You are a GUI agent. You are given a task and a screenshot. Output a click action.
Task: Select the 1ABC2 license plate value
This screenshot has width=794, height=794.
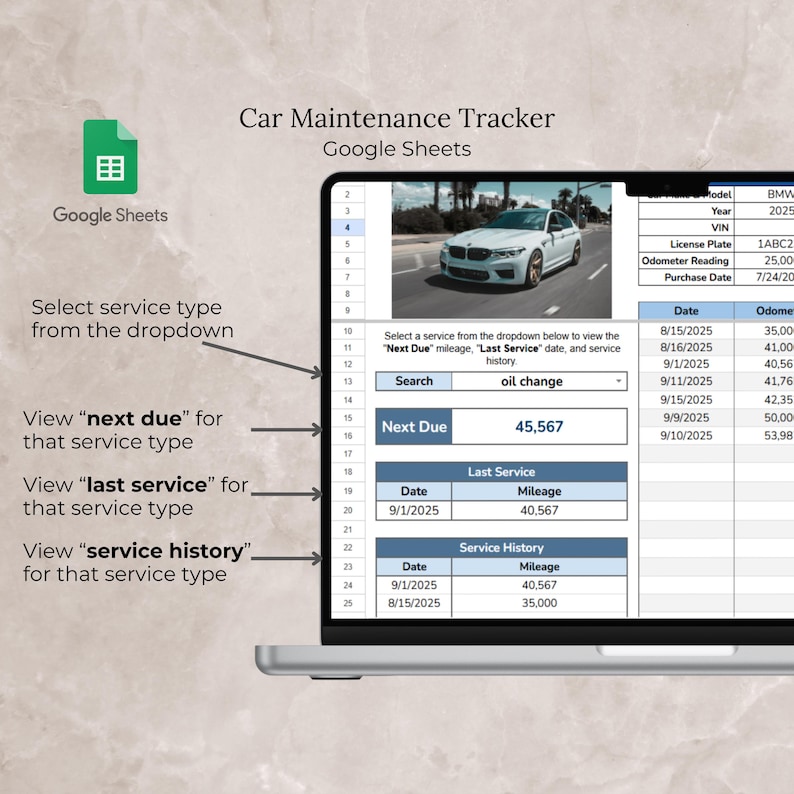pyautogui.click(x=764, y=244)
